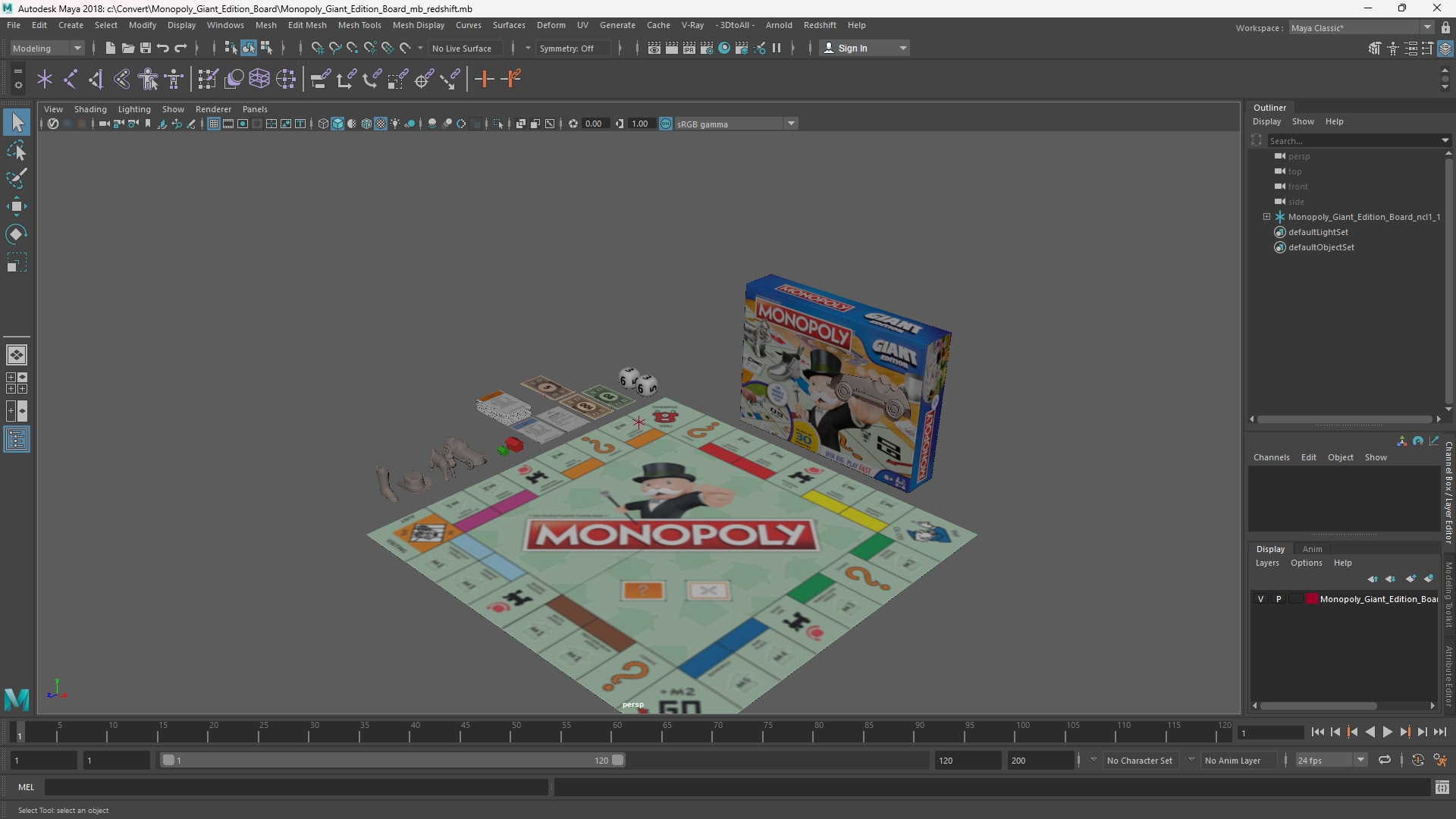Click the lattice deformer shelf icon

point(259,79)
